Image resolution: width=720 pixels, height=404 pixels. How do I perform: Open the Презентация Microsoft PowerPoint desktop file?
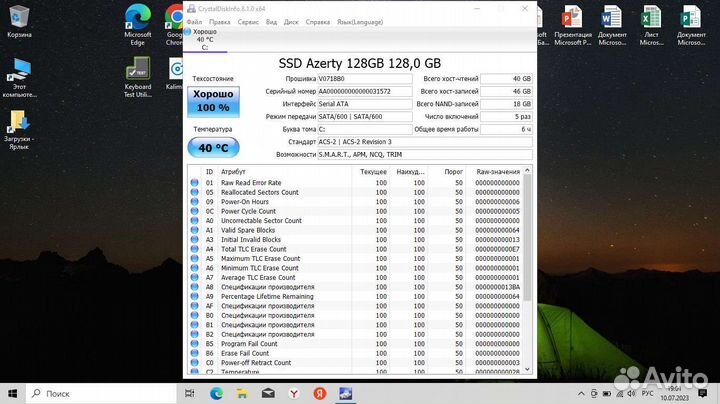point(572,25)
